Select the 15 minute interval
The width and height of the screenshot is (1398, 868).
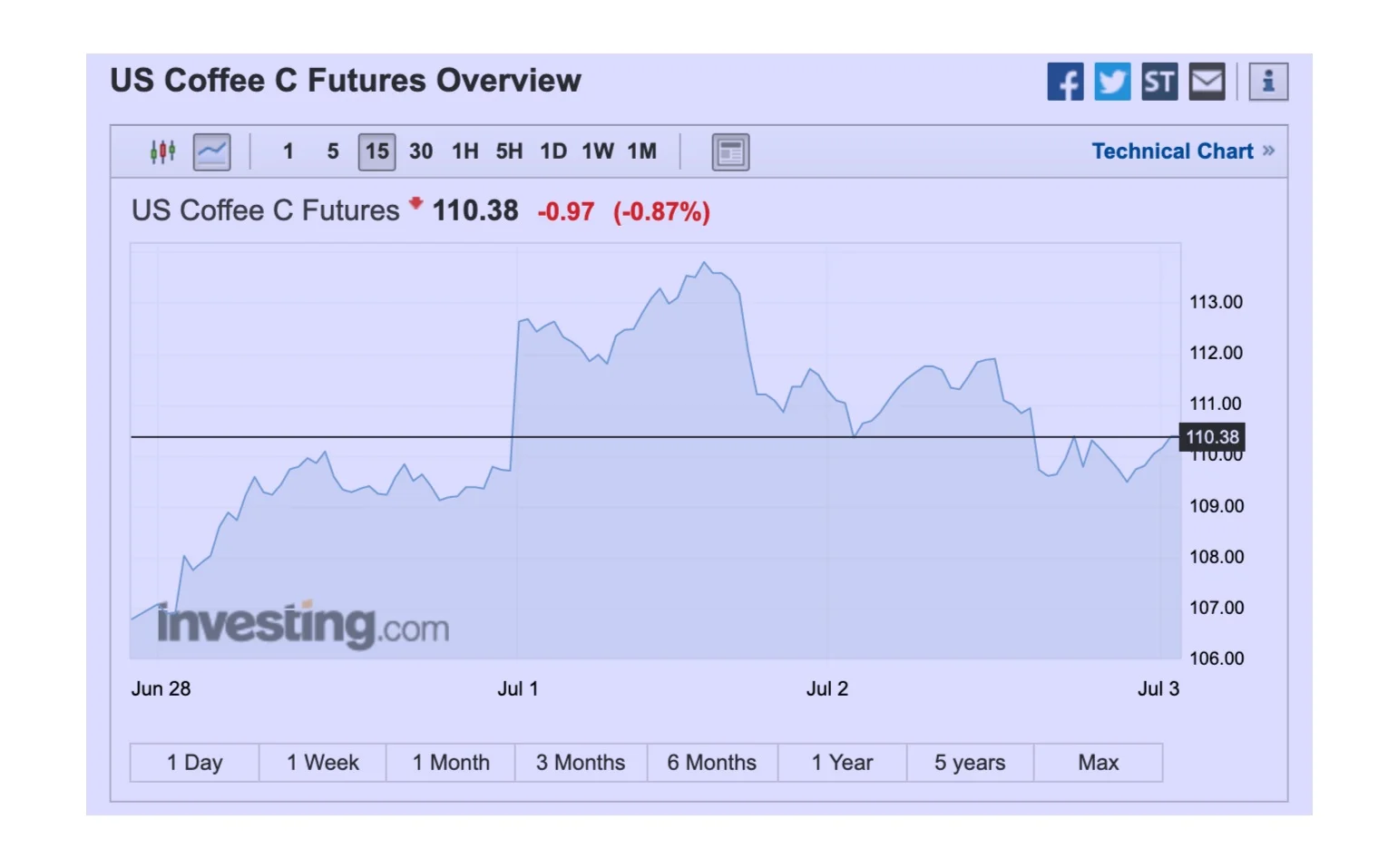coord(376,151)
